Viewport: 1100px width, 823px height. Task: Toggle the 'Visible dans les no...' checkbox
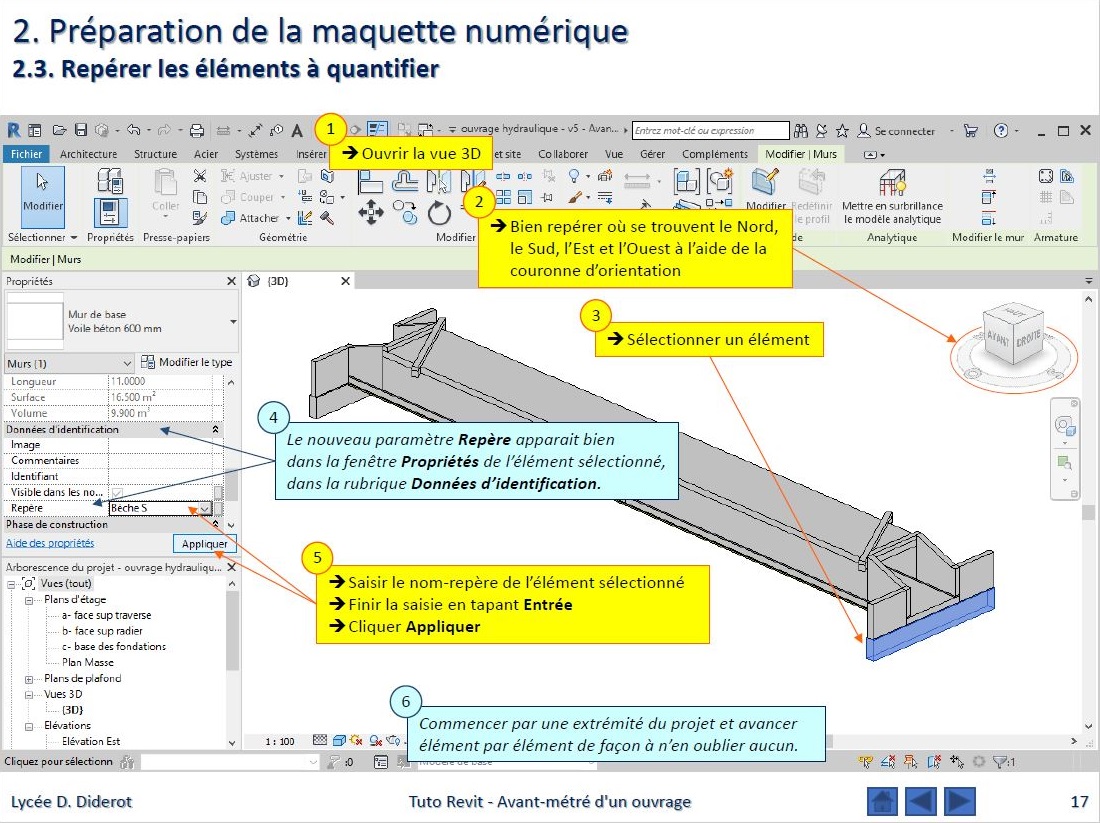tap(116, 492)
